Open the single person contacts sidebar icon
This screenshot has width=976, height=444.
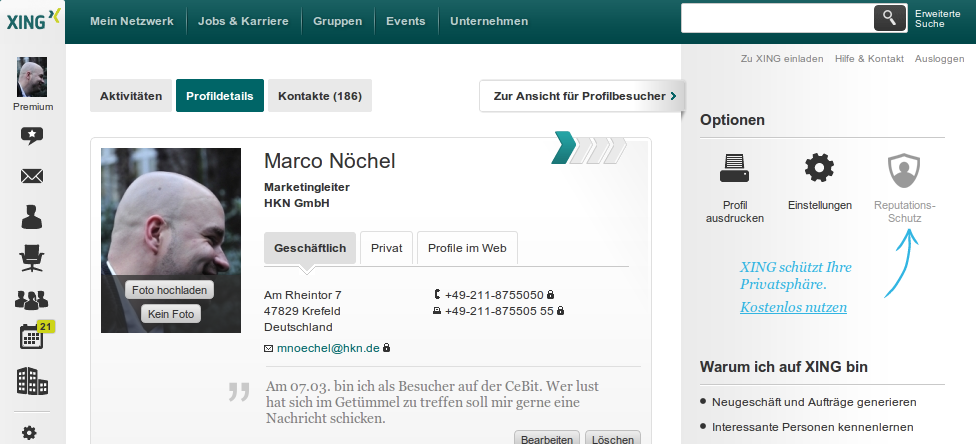(x=32, y=217)
